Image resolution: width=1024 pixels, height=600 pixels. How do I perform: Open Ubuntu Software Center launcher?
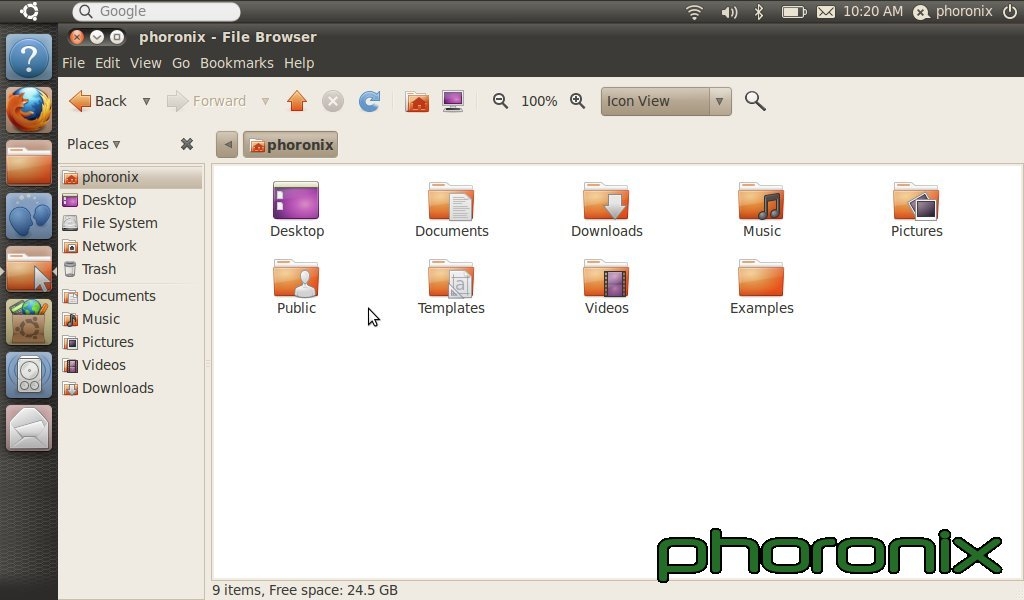pos(29,322)
